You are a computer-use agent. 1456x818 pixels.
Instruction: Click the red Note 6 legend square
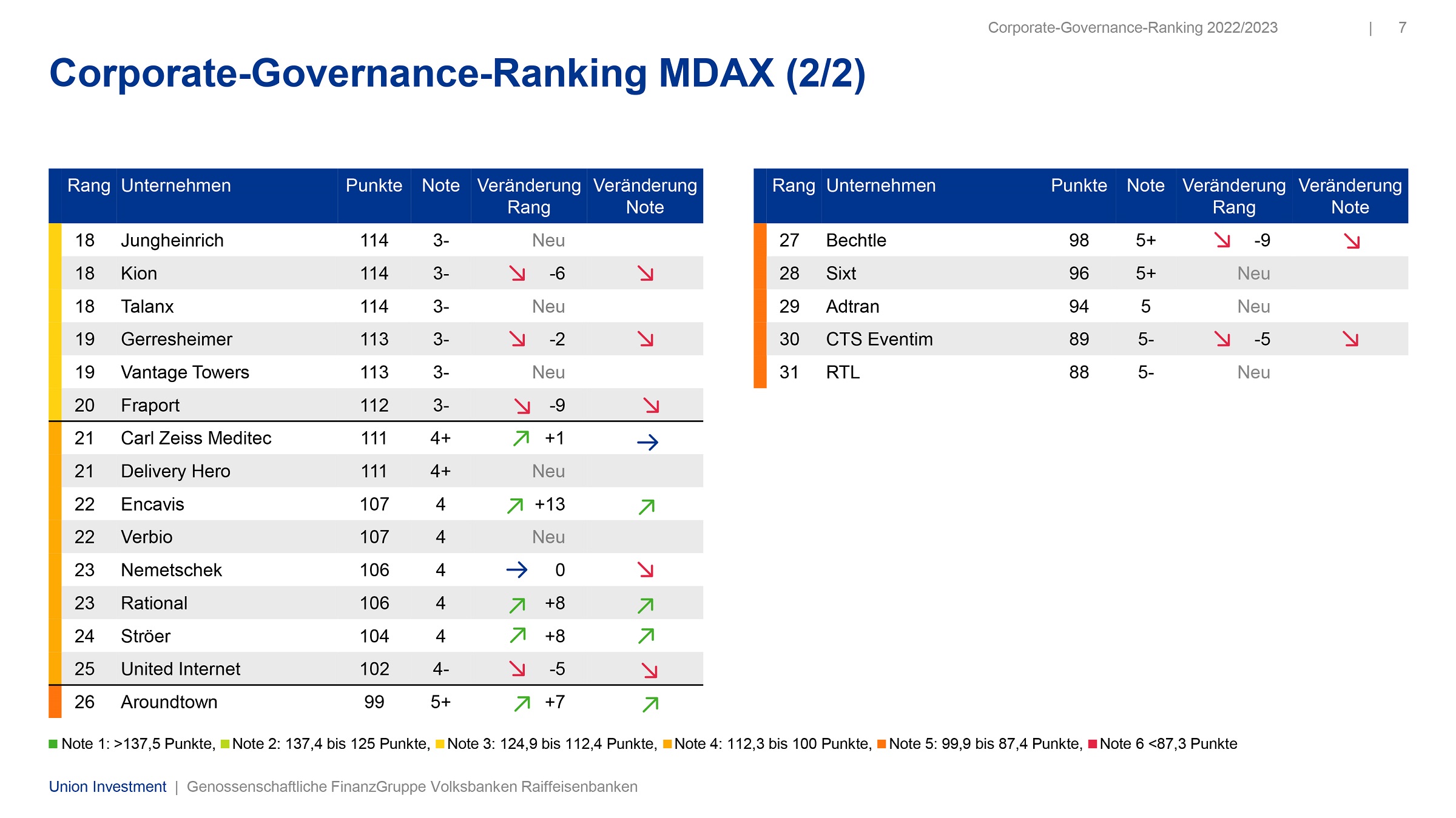pos(1092,744)
